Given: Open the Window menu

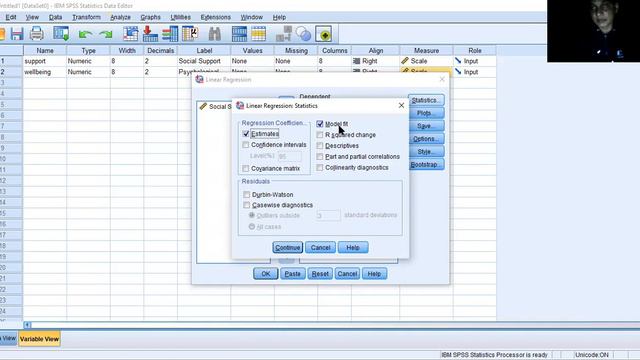Looking at the screenshot, I should [x=251, y=17].
